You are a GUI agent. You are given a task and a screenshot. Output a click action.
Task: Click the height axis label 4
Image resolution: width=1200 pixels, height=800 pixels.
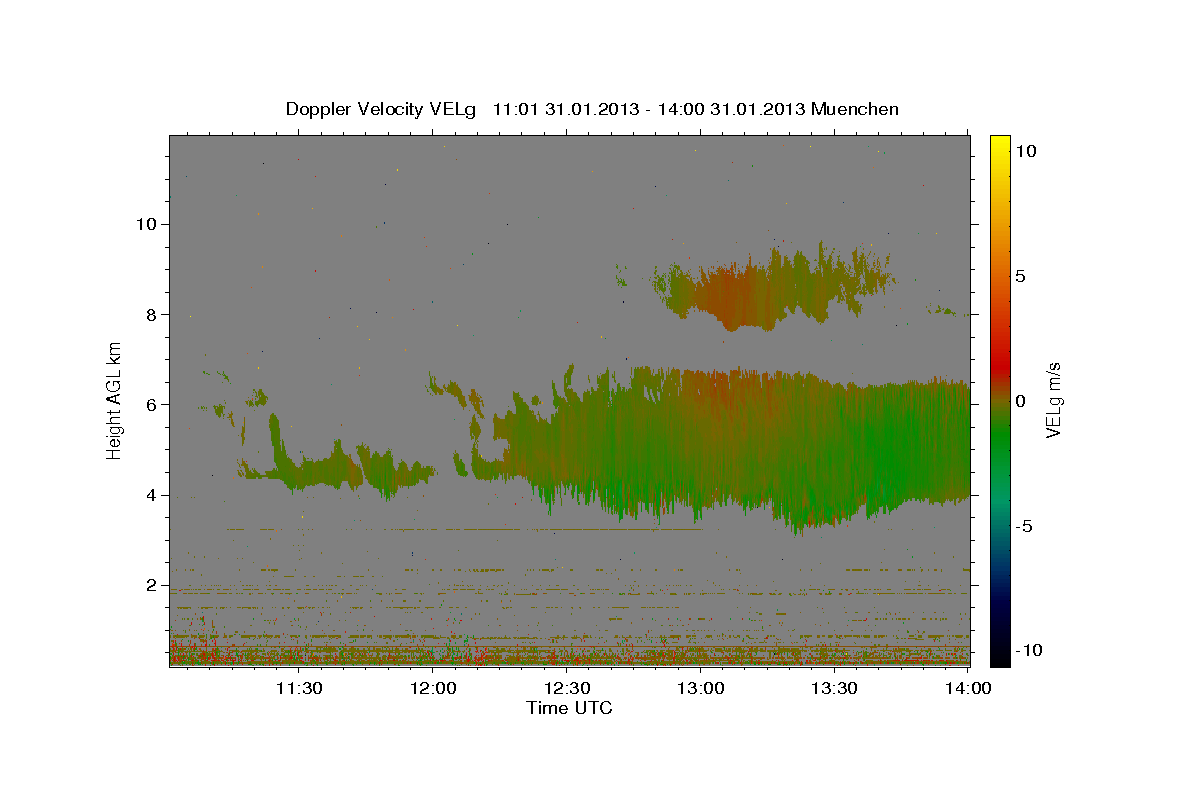click(153, 495)
